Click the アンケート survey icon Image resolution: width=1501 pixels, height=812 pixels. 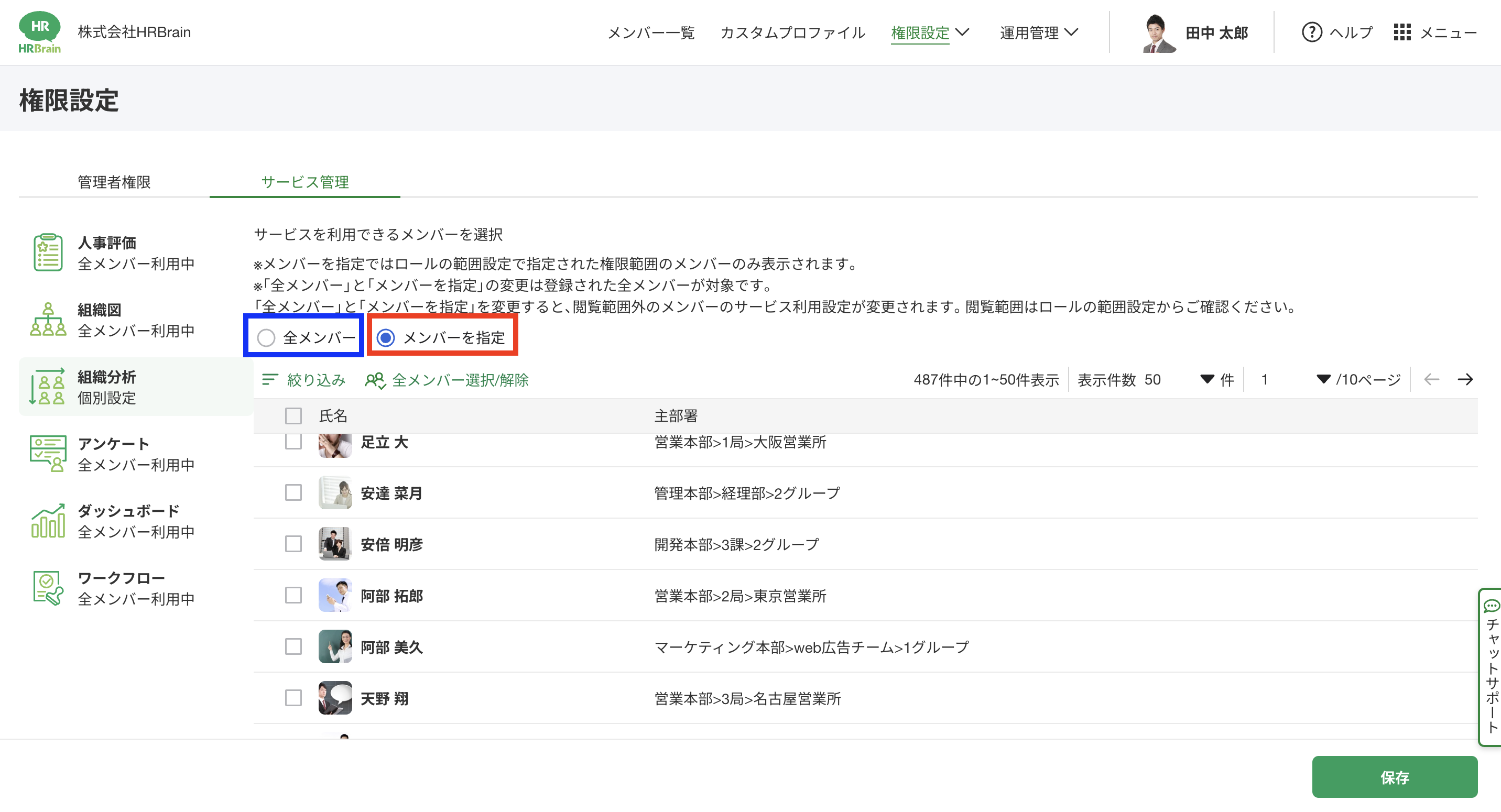(x=48, y=454)
